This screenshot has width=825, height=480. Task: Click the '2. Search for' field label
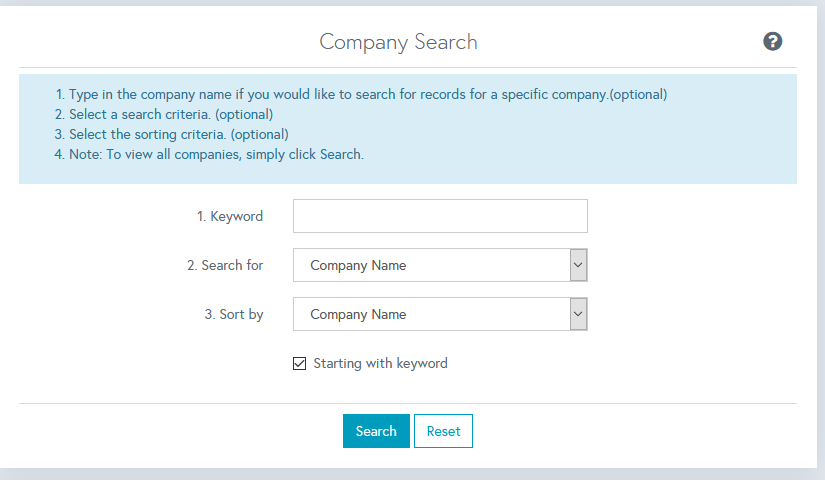click(x=225, y=265)
